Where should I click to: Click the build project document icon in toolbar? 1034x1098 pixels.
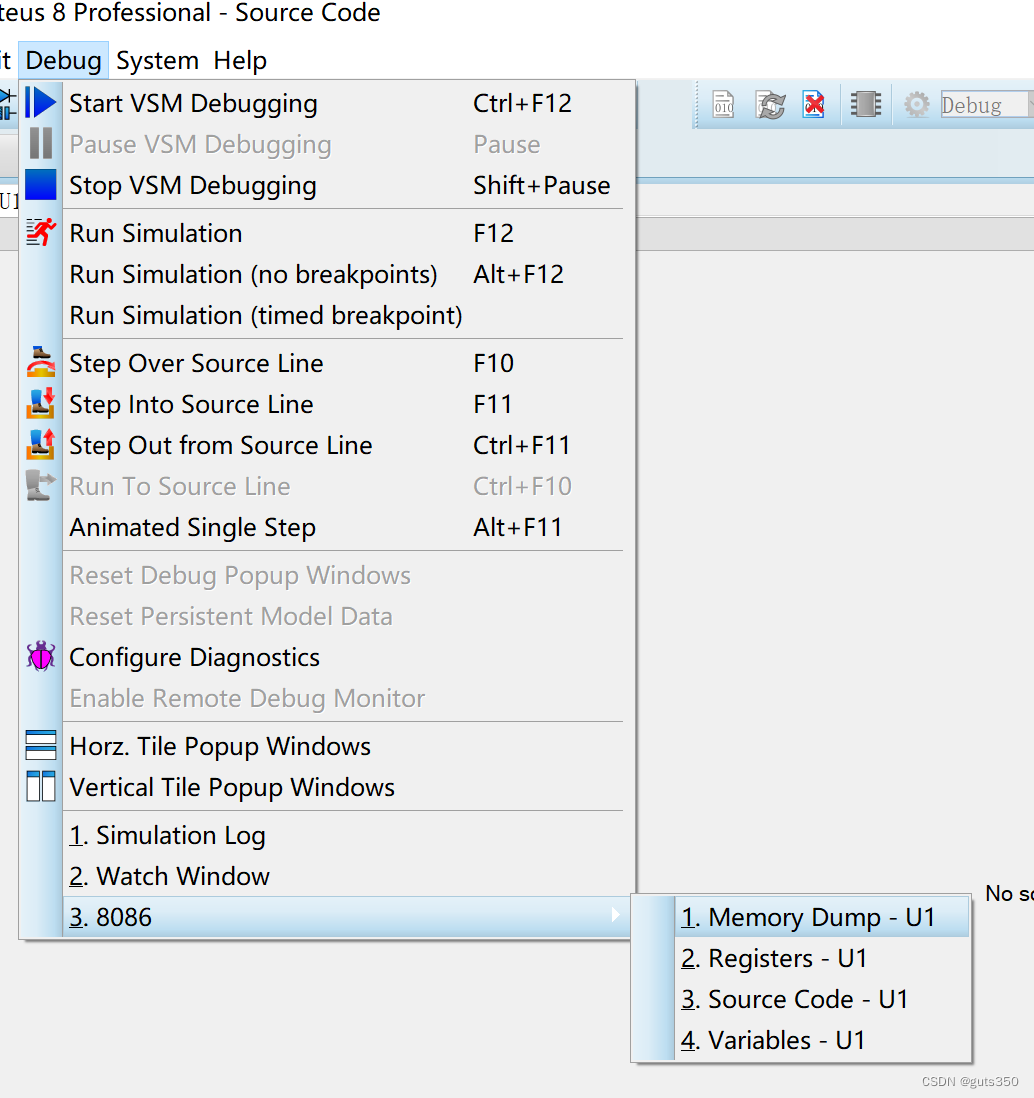(x=723, y=105)
